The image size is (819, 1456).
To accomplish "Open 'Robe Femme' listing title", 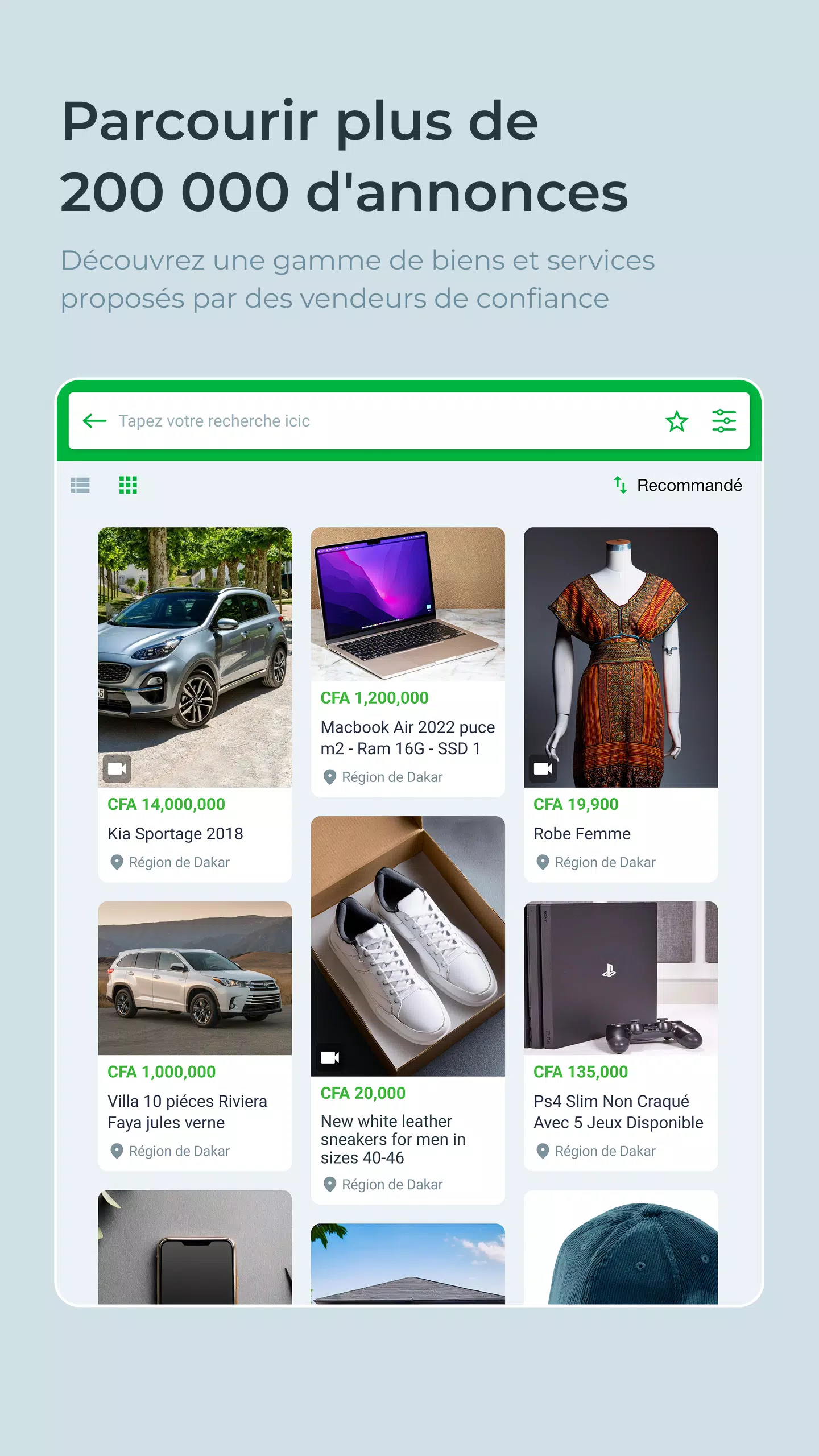I will point(582,834).
